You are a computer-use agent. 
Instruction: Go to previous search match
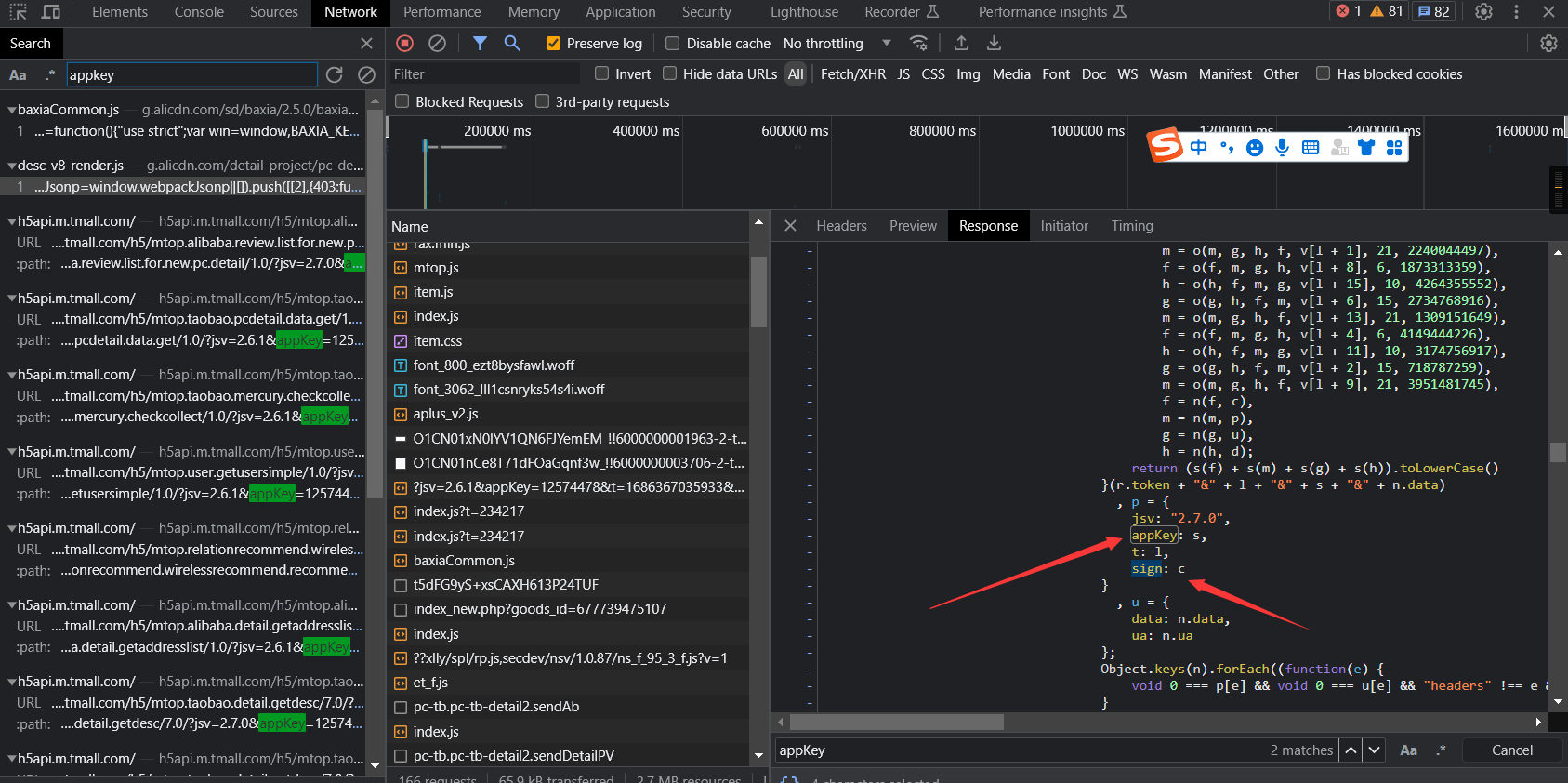(x=1351, y=750)
